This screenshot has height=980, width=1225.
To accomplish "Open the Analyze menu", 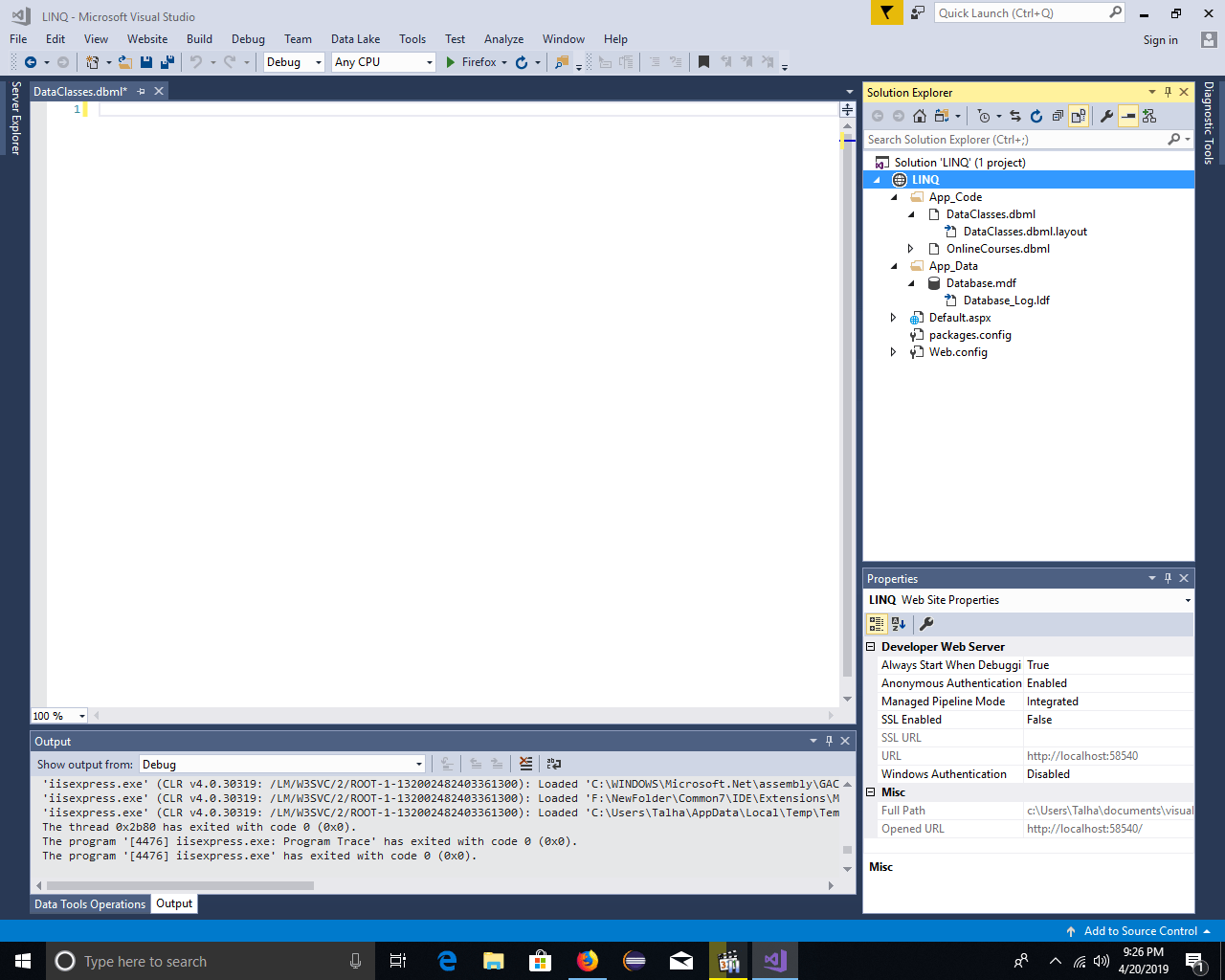I will (x=503, y=39).
